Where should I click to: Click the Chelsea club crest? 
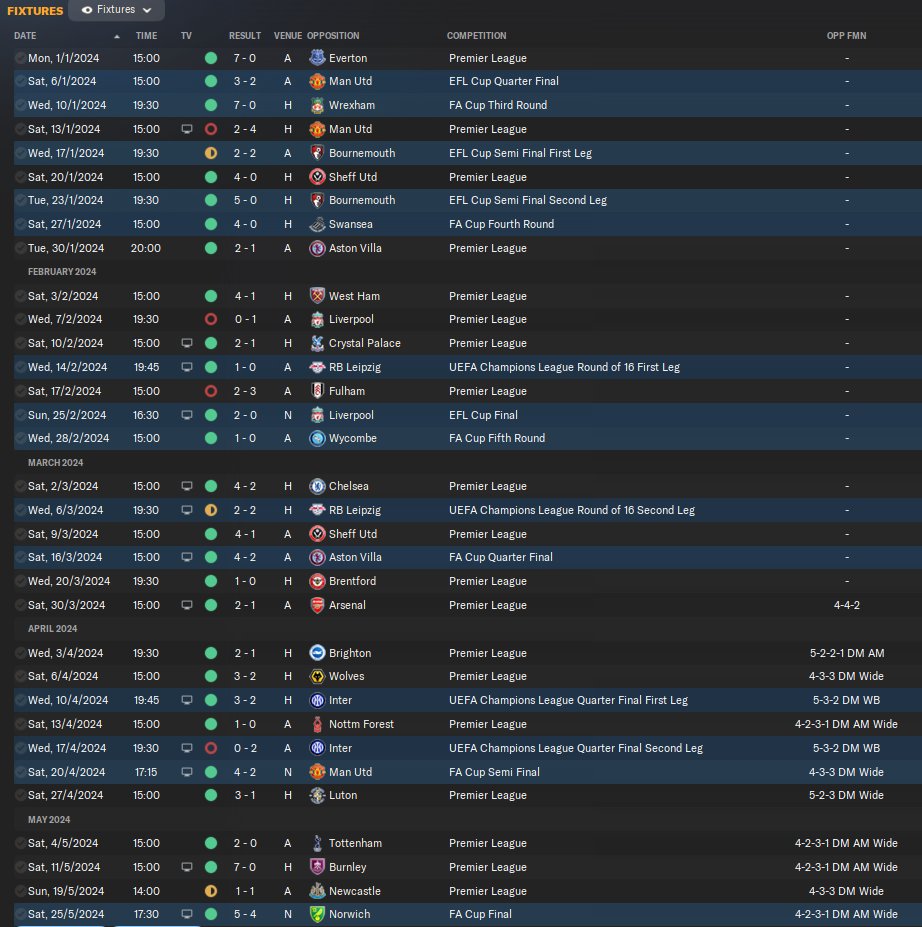pyautogui.click(x=317, y=486)
